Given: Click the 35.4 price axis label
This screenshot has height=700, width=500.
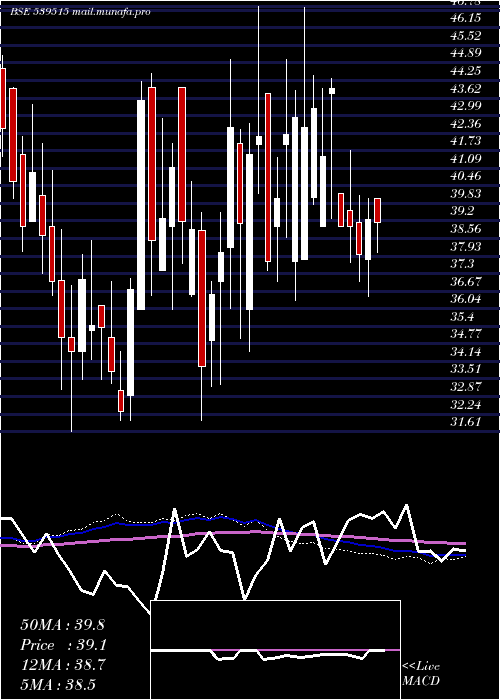Looking at the screenshot, I should point(462,317).
